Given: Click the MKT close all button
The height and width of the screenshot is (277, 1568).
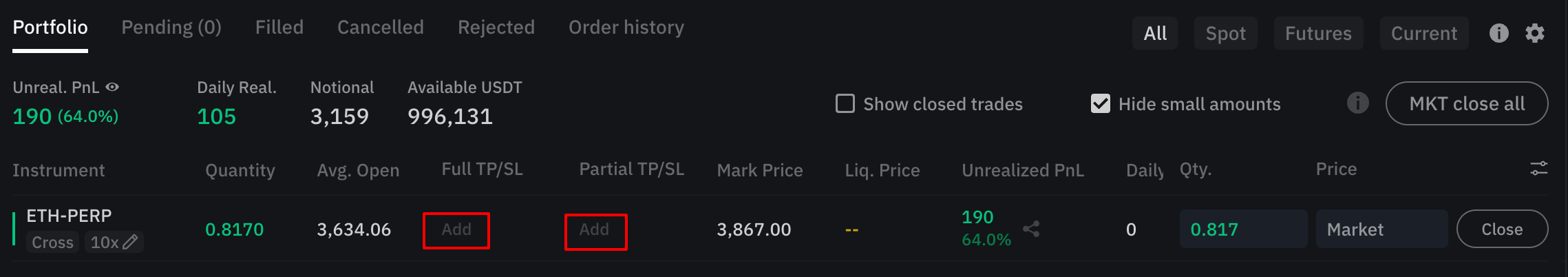Looking at the screenshot, I should (x=1467, y=103).
